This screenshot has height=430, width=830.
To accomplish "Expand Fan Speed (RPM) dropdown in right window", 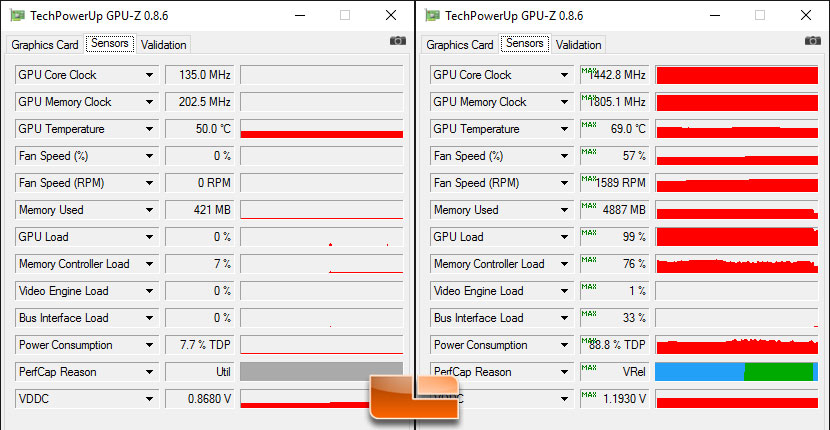I will coord(565,183).
